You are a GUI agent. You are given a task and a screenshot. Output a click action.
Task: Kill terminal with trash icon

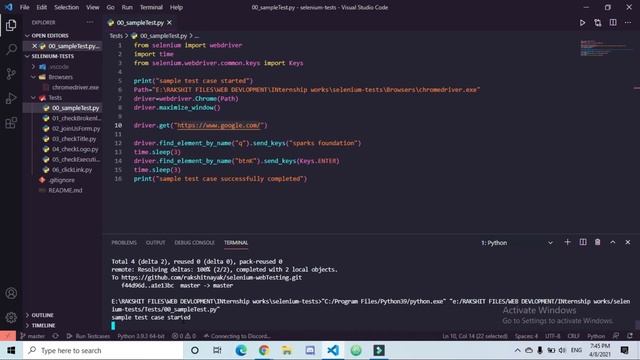(x=598, y=242)
